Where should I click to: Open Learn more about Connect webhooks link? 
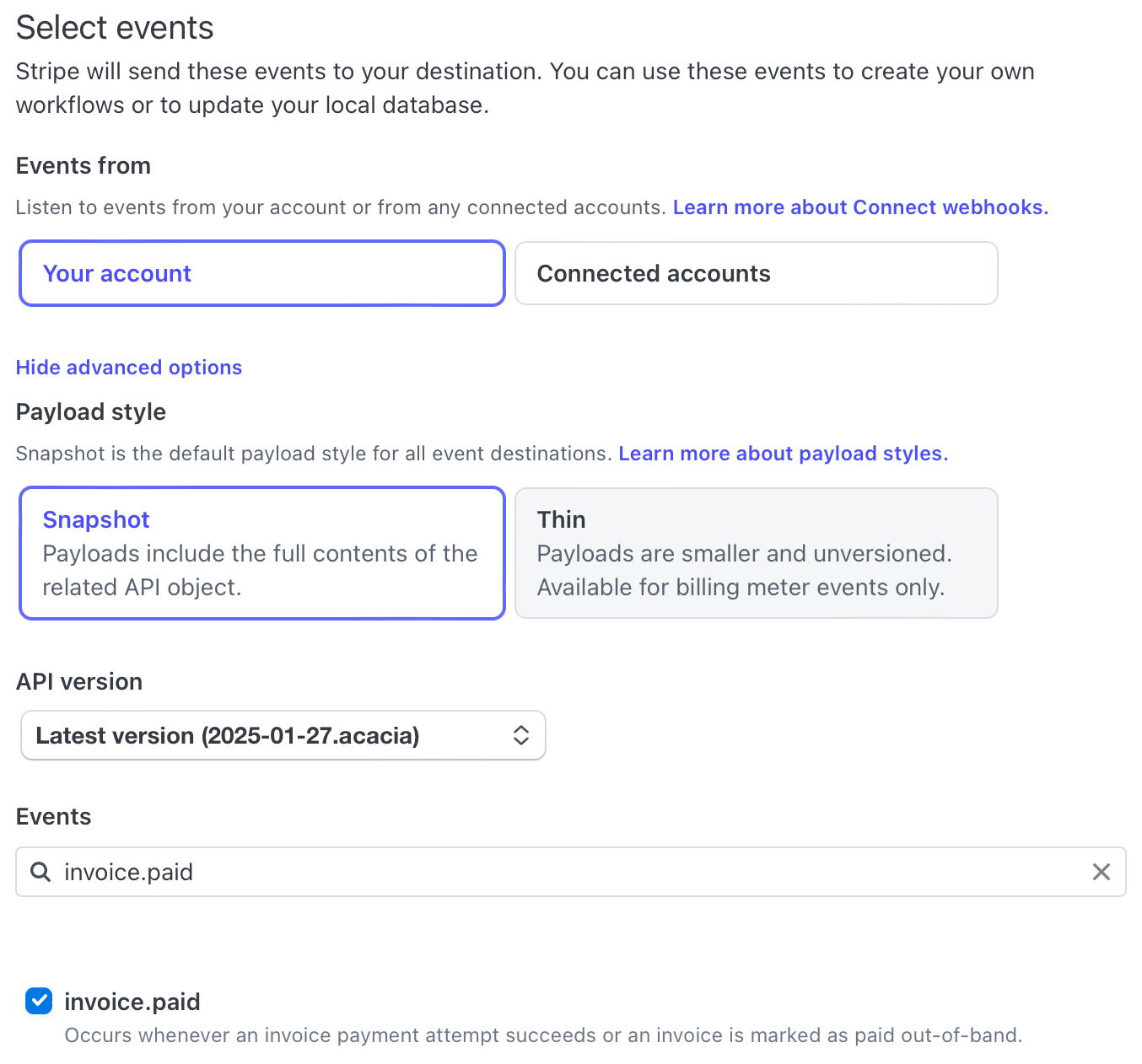tap(860, 207)
